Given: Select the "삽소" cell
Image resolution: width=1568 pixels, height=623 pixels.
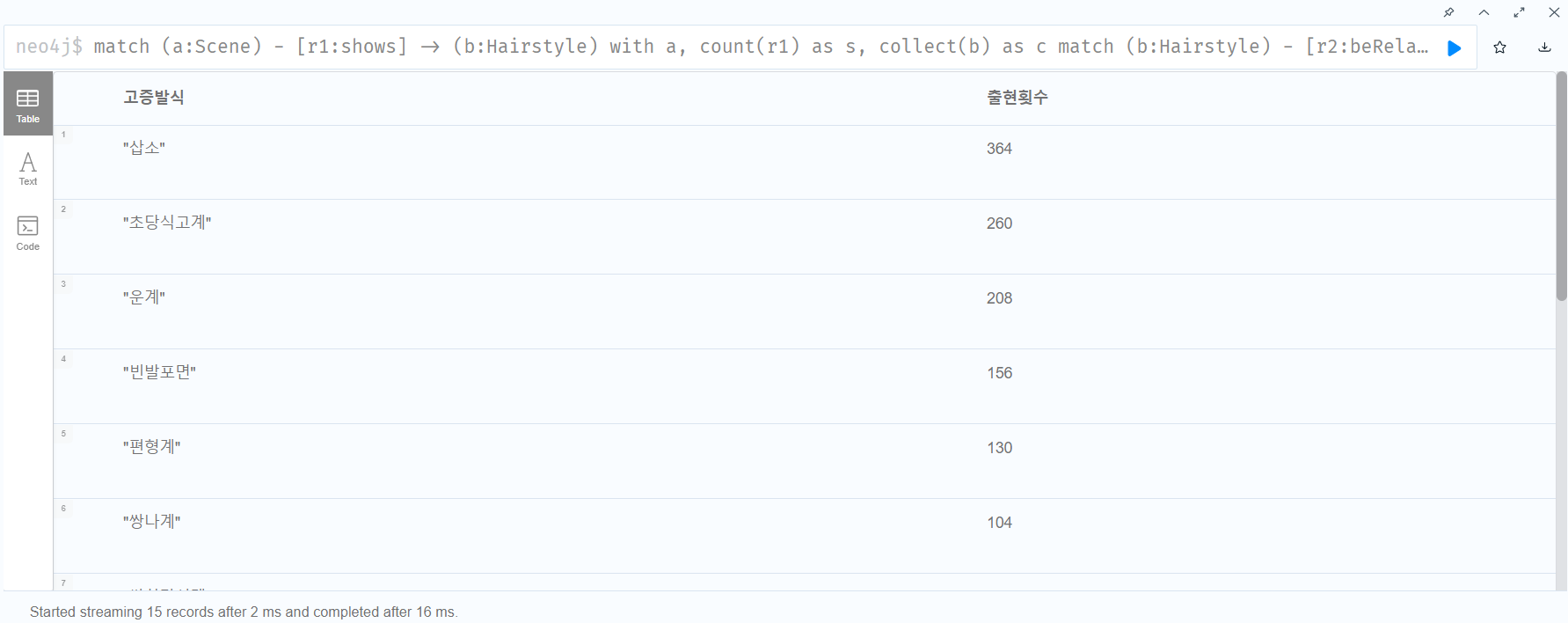Looking at the screenshot, I should [x=144, y=148].
